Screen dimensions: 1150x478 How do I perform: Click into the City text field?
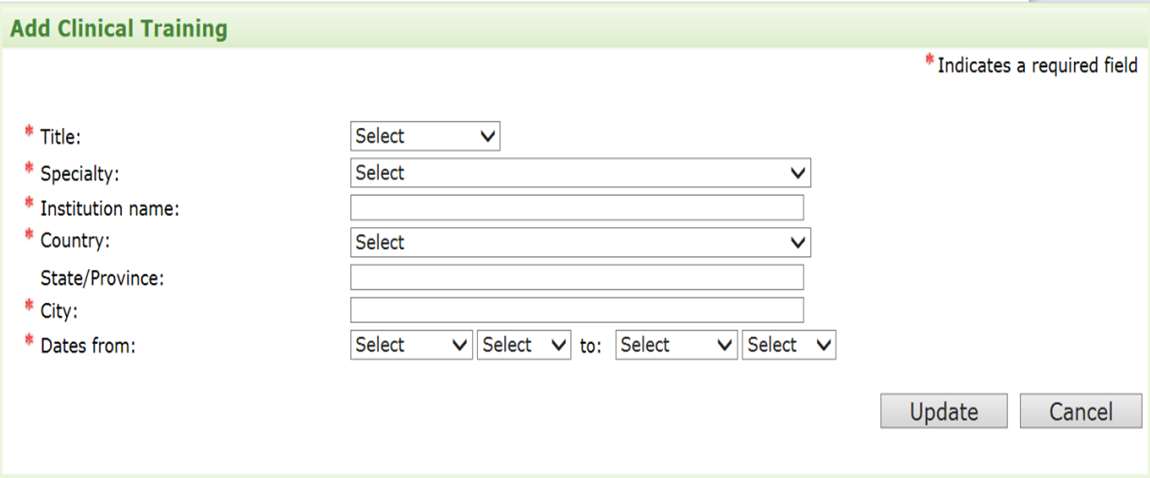click(577, 311)
